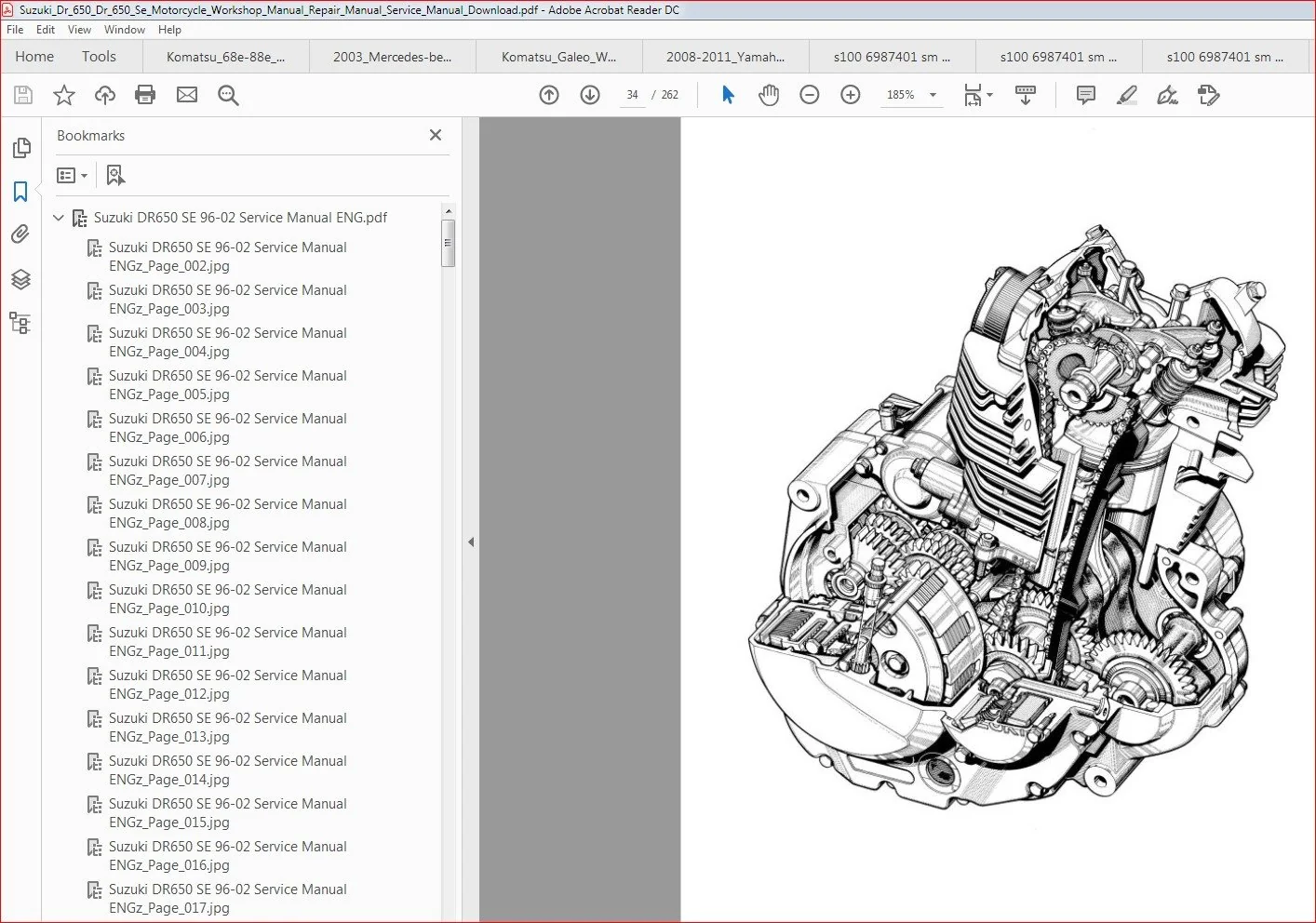Viewport: 1316px width, 923px height.
Task: Click the envelope Email icon
Action: click(187, 95)
